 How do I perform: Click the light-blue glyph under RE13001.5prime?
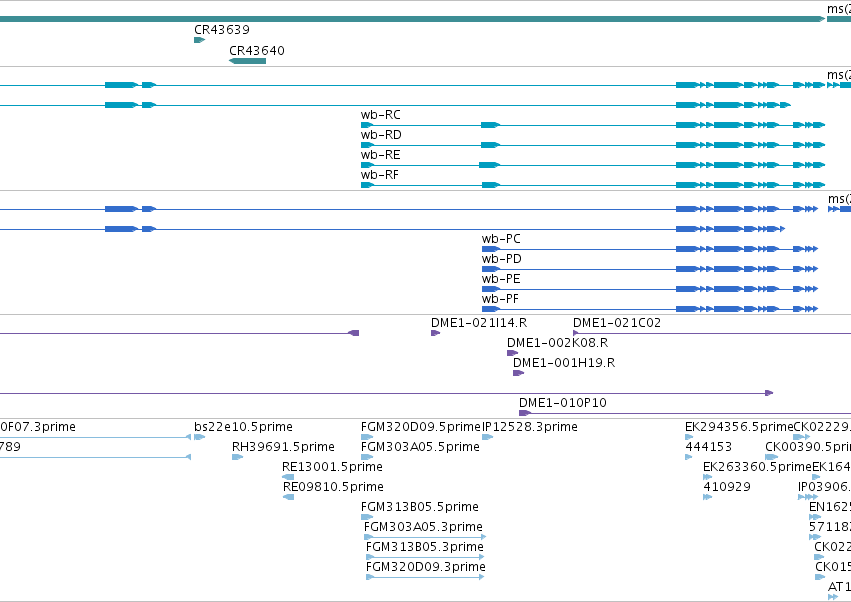pyautogui.click(x=288, y=477)
